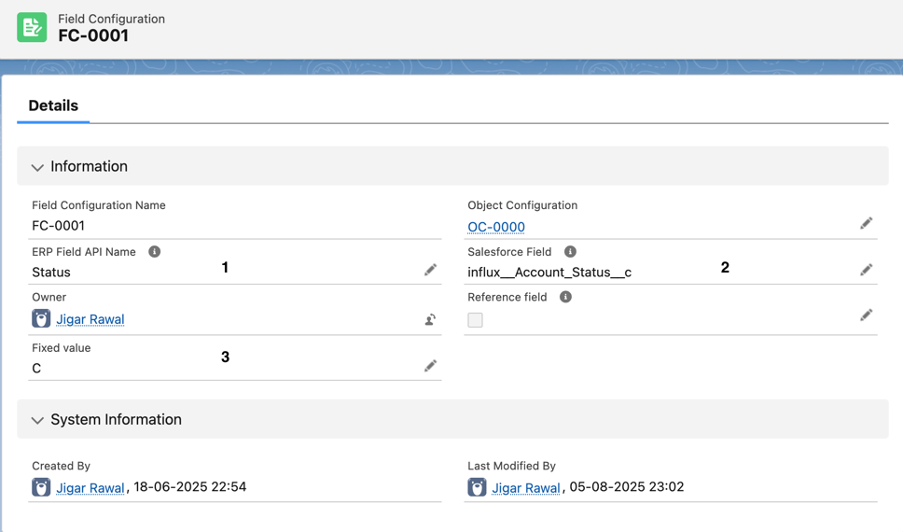Open Owner Jigar Rawal's profile link
Viewport: 904px width, 532px height.
(x=90, y=319)
